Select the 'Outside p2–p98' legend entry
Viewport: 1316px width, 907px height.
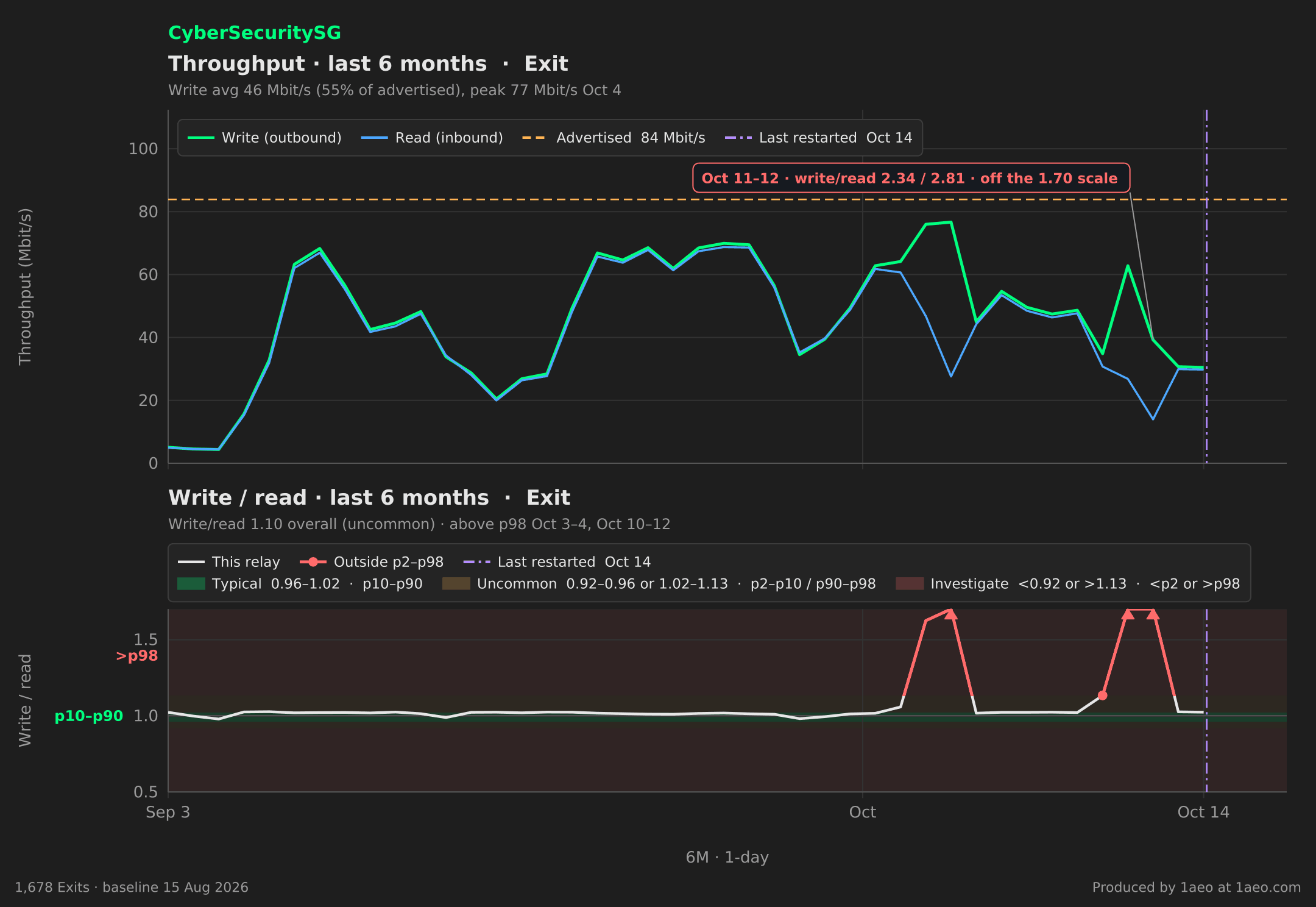(x=372, y=562)
